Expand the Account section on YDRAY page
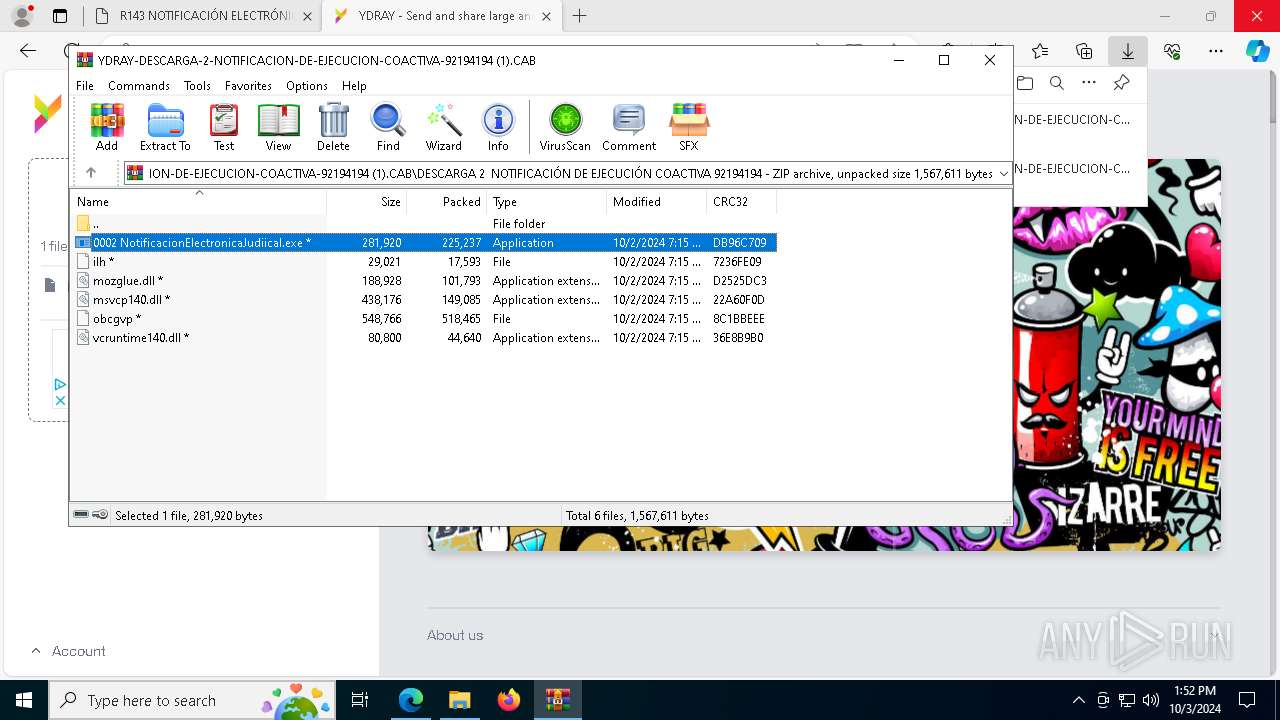 (68, 651)
